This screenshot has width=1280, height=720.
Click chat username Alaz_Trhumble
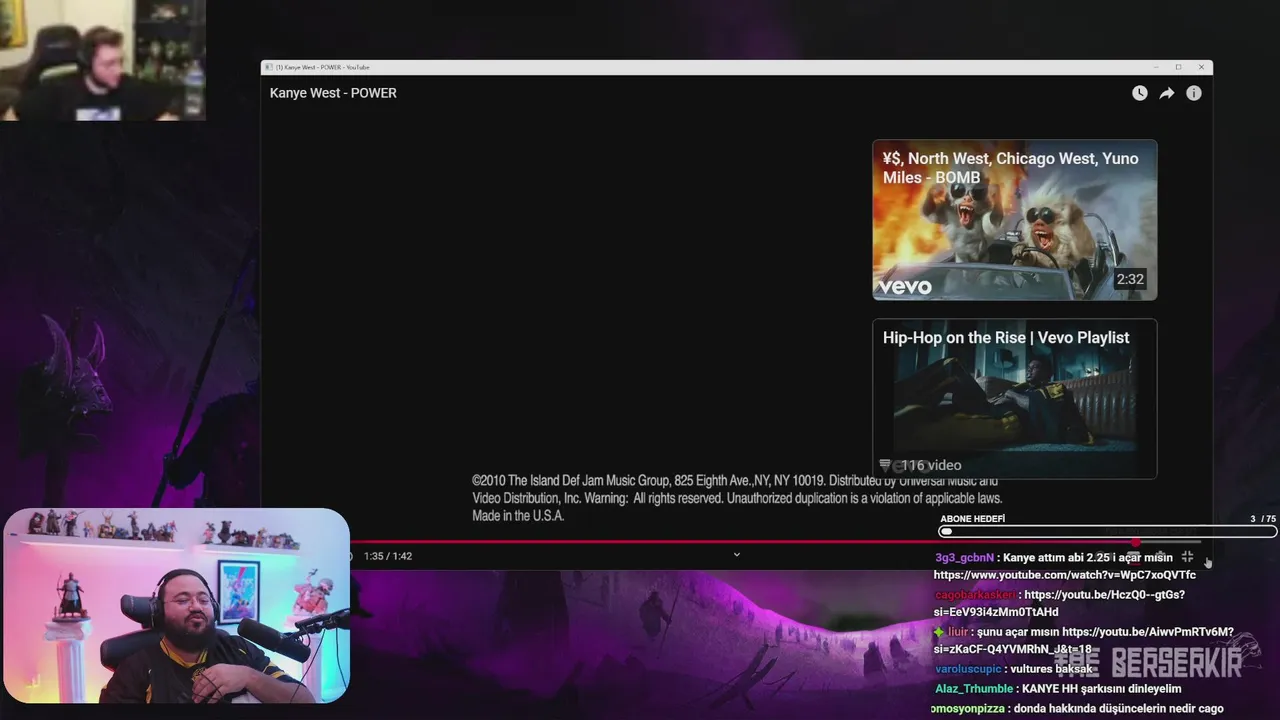[x=974, y=689]
